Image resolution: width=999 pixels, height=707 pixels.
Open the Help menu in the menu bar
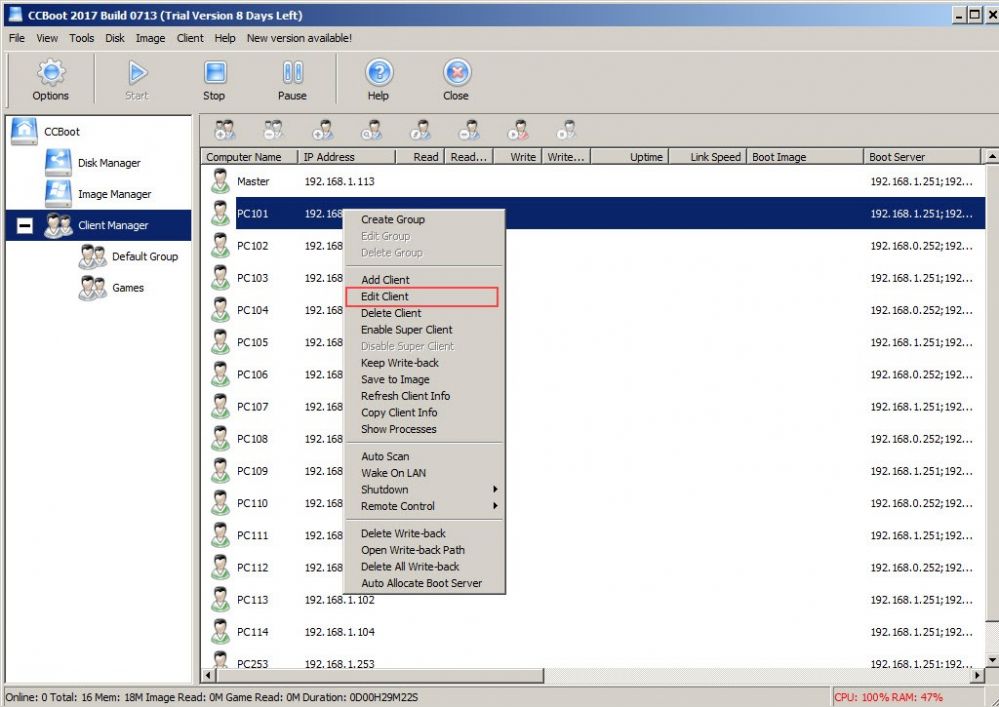[224, 38]
